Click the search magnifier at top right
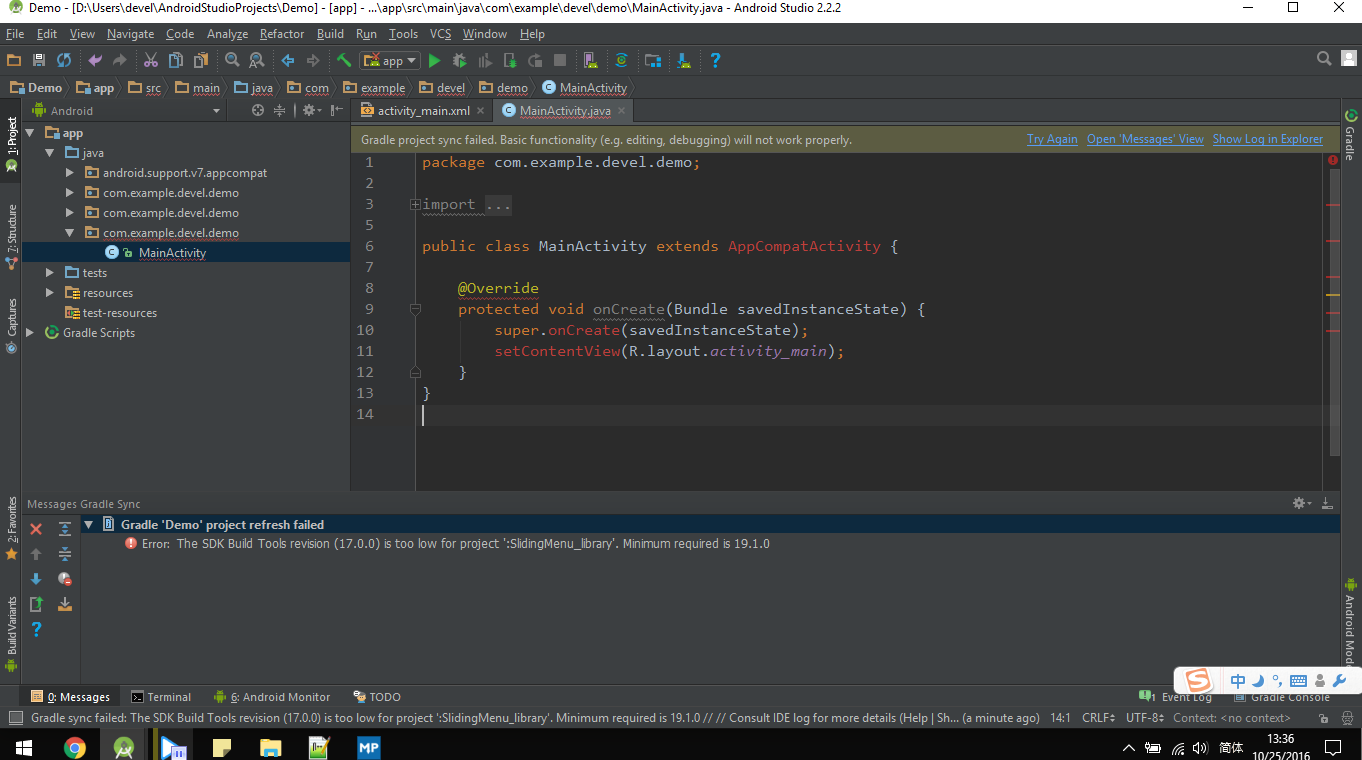Viewport: 1362px width, 760px height. (1324, 59)
